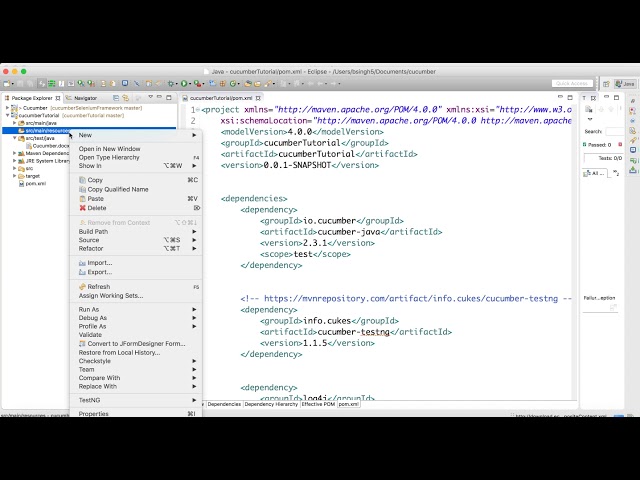Viewport: 640px width, 480px height.
Task: Expand the JRE System Library node
Action: (15, 161)
